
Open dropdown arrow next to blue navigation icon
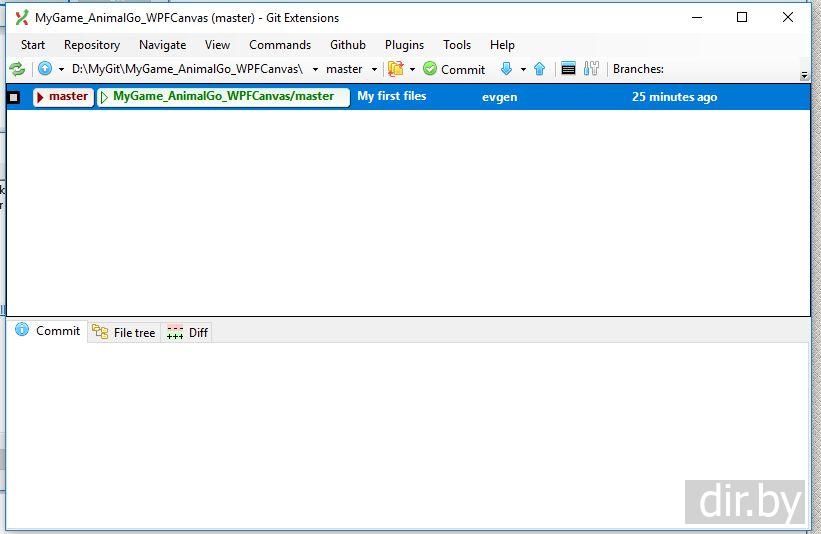[61, 69]
